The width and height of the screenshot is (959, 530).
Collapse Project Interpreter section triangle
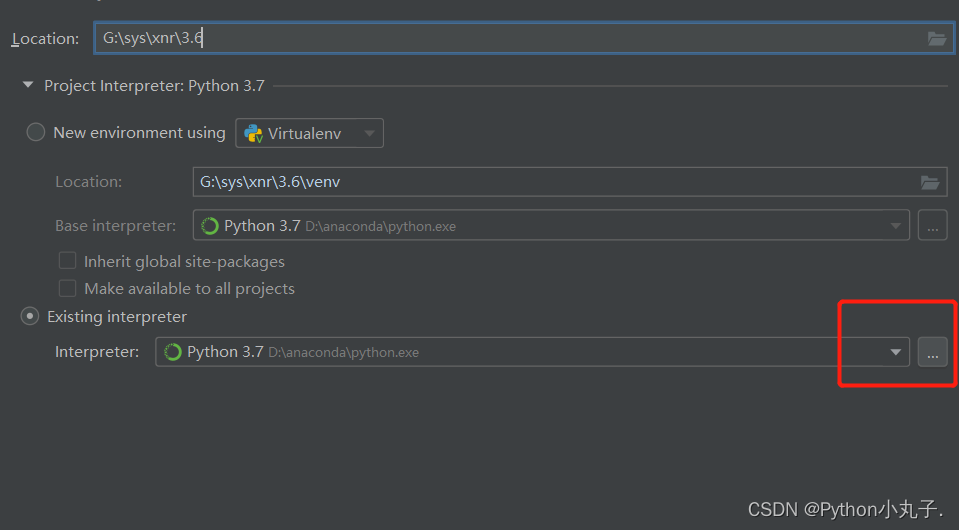coord(28,85)
